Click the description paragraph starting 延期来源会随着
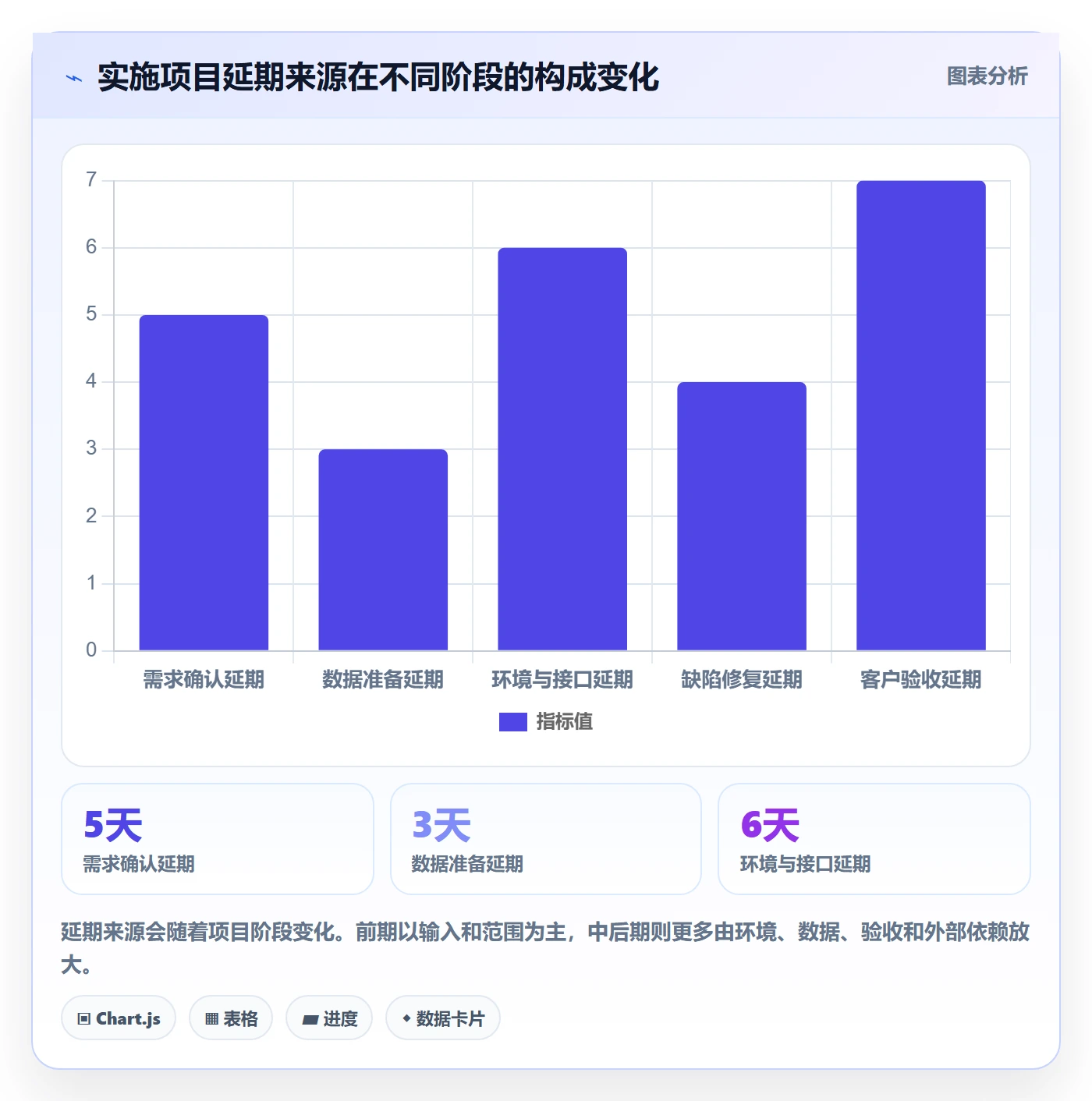 point(545,948)
